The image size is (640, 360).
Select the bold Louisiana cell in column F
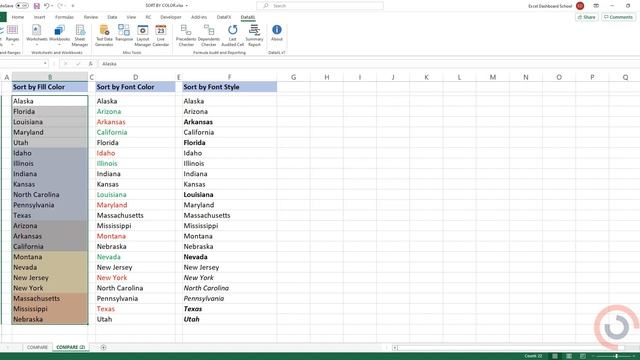click(x=229, y=195)
